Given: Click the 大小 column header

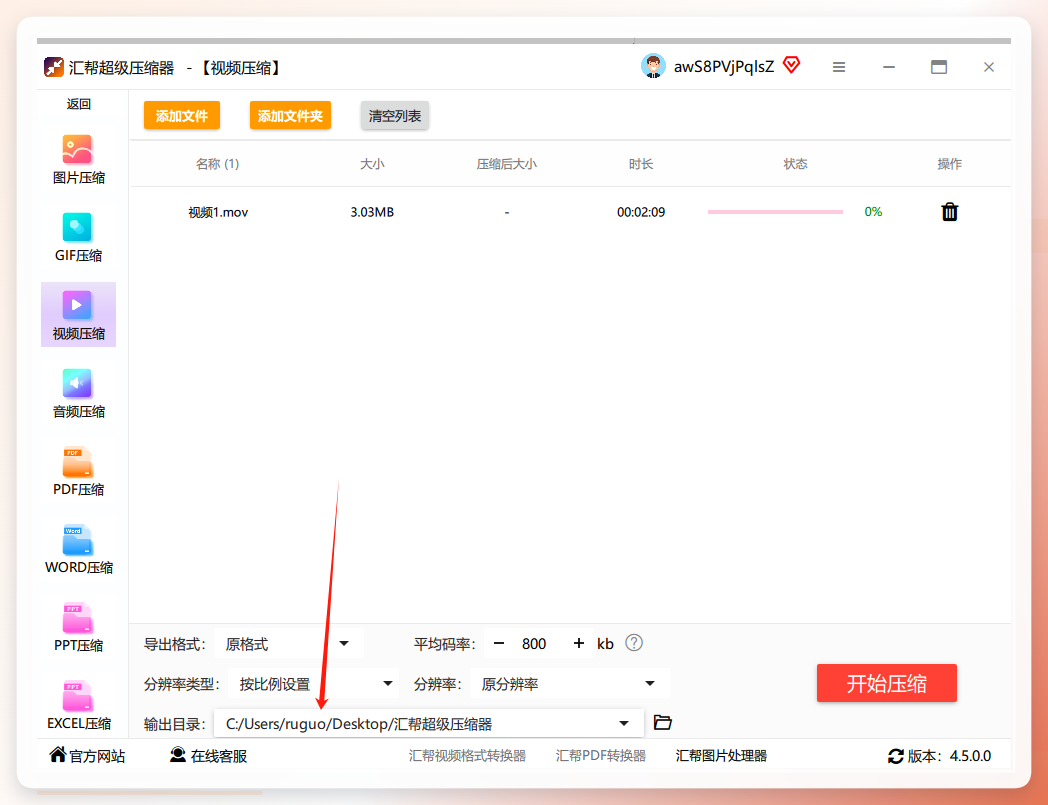Looking at the screenshot, I should pos(372,164).
